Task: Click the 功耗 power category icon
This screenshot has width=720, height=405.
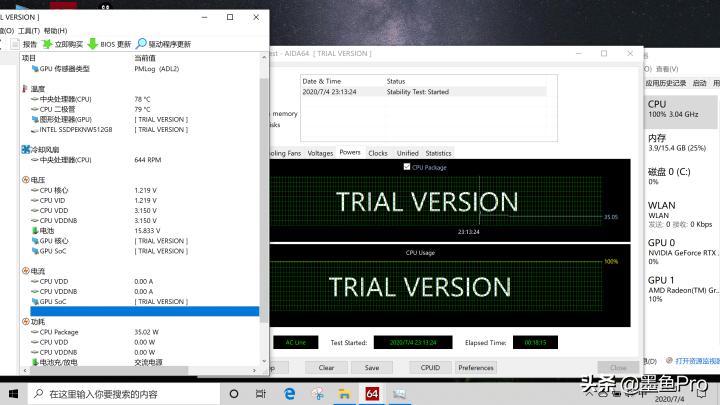Action: click(x=26, y=321)
